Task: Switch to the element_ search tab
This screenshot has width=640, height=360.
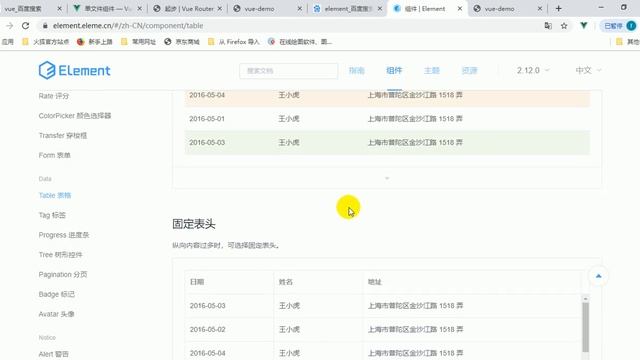Action: pos(347,9)
